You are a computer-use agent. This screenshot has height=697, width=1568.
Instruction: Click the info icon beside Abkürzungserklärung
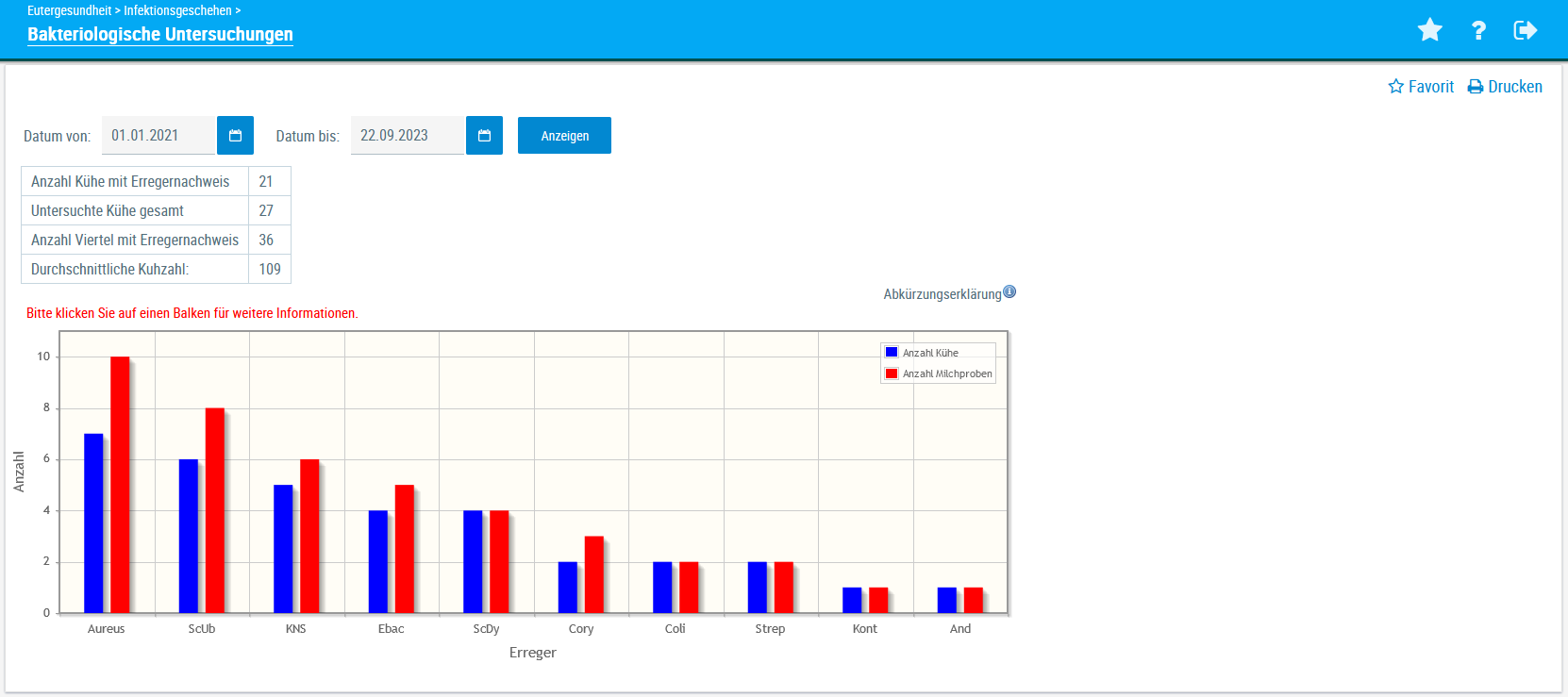pos(1009,292)
